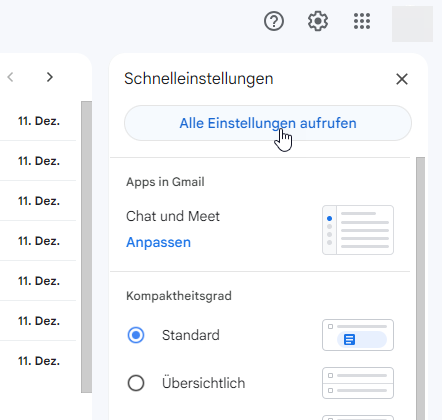This screenshot has width=442, height=420.
Task: Close the Schnelleinstellungen panel
Action: pos(402,79)
